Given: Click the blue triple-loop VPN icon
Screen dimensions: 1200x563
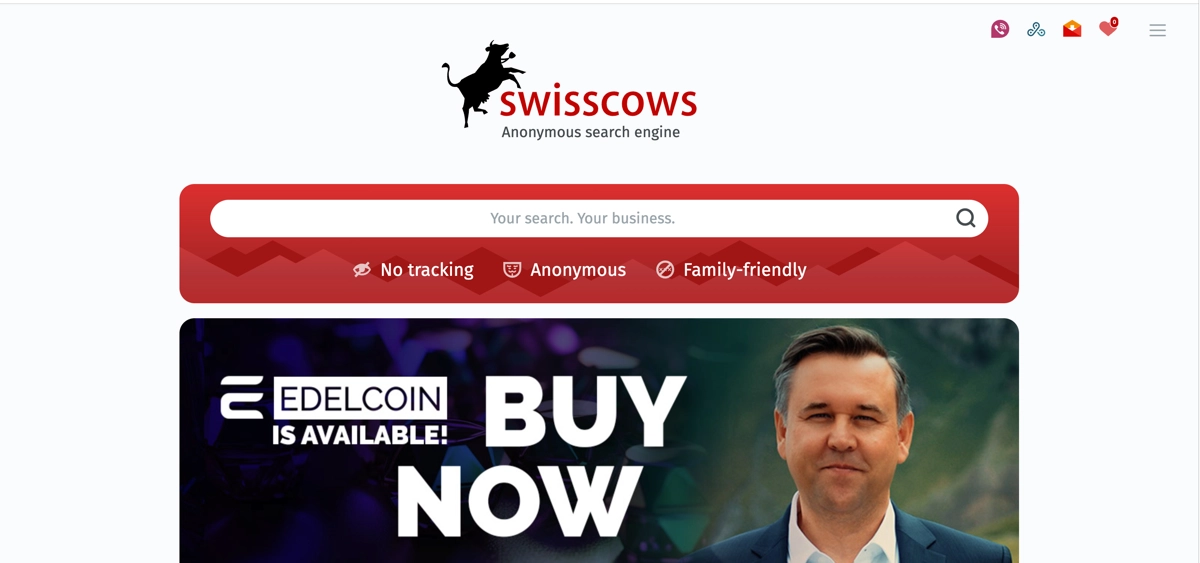Looking at the screenshot, I should click(1036, 29).
